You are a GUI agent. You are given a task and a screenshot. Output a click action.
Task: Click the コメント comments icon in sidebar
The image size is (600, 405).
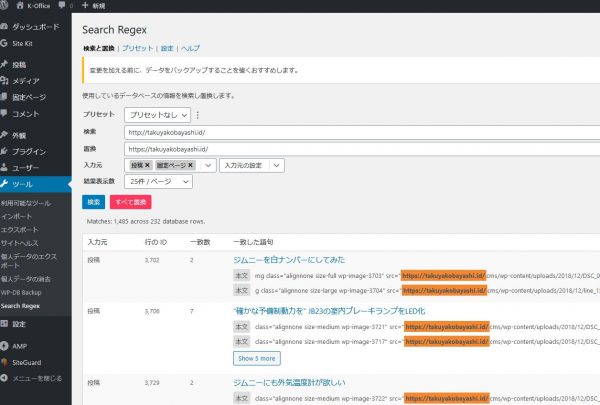pos(7,113)
